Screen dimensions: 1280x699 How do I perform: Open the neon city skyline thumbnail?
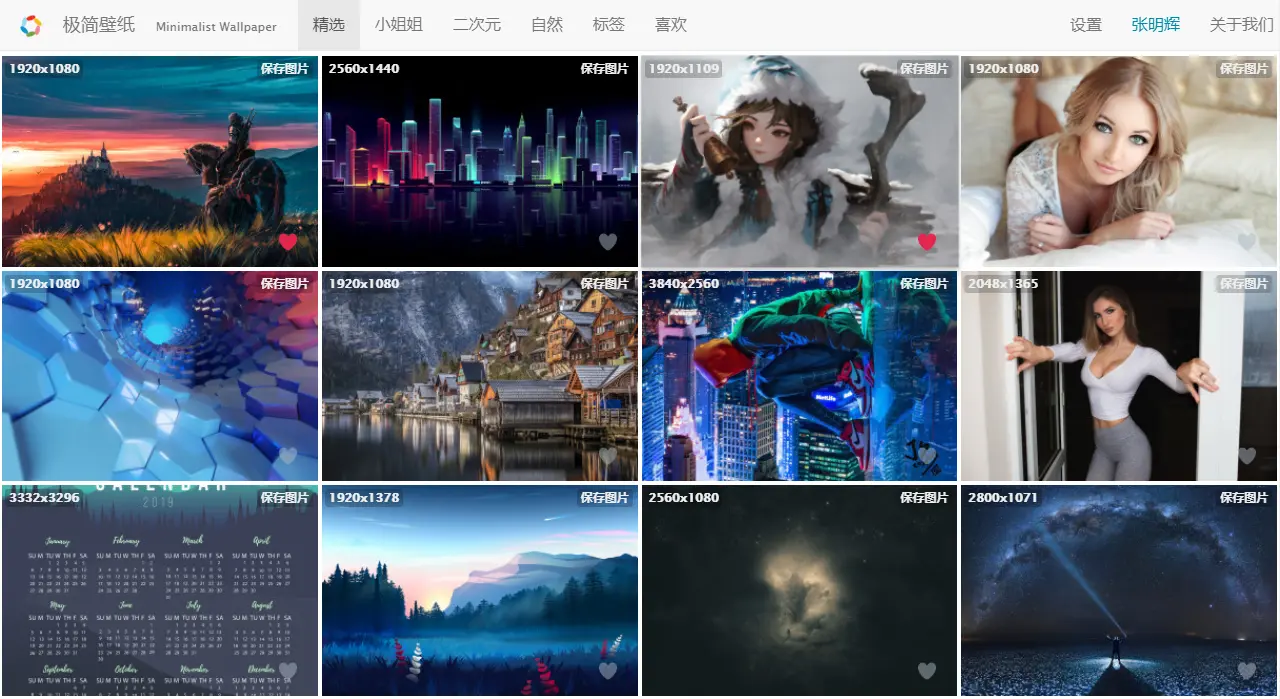[x=480, y=161]
